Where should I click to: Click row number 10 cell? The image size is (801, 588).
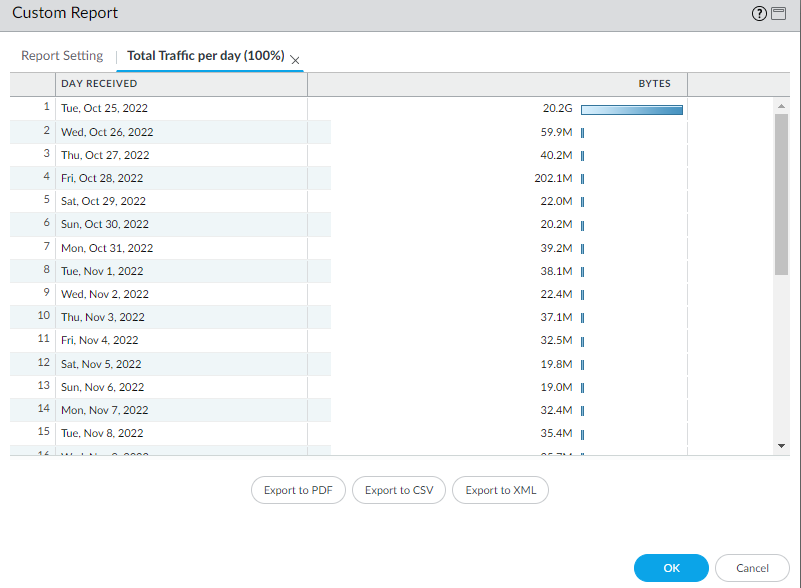tap(33, 317)
